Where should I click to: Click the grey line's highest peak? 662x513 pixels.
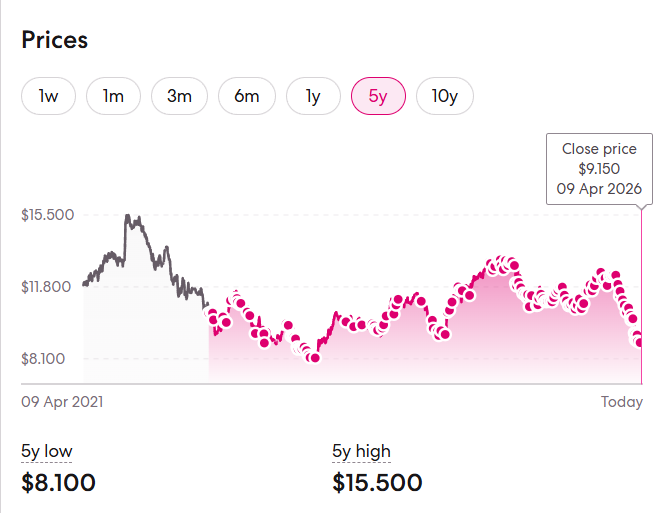click(127, 216)
